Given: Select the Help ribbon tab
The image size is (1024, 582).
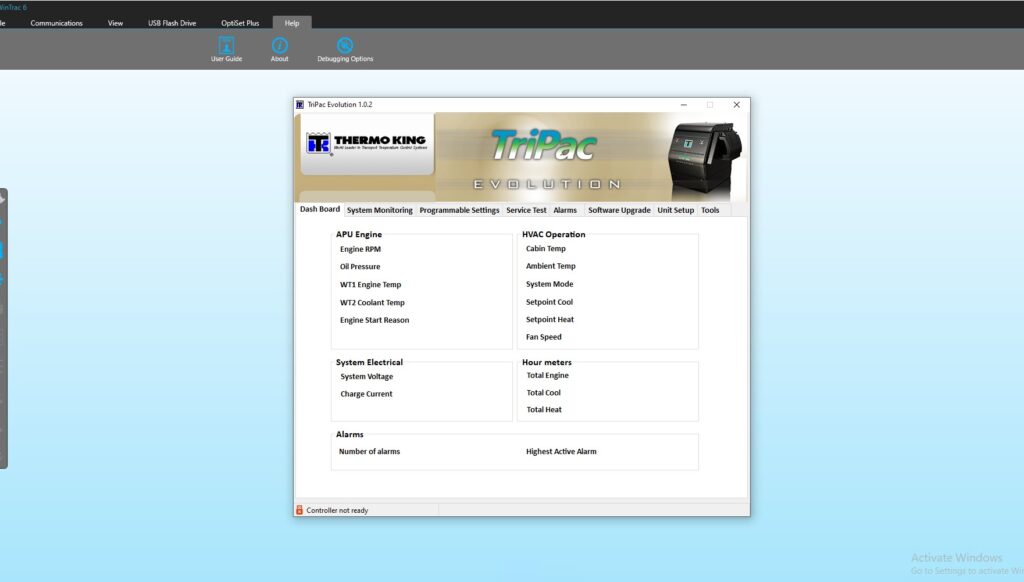Looking at the screenshot, I should (x=292, y=22).
